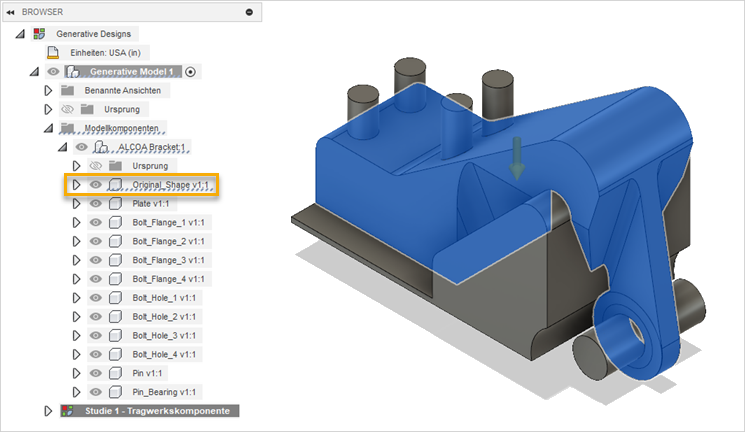Hide the Pin v1:1 body
This screenshot has width=745, height=432.
click(96, 374)
